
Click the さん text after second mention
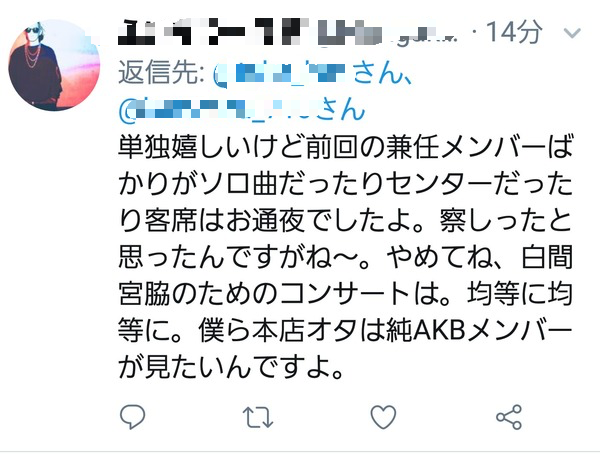(341, 109)
